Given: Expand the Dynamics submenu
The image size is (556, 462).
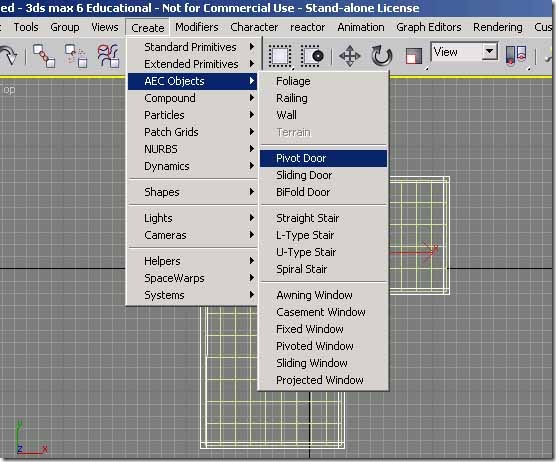Looking at the screenshot, I should [192, 166].
